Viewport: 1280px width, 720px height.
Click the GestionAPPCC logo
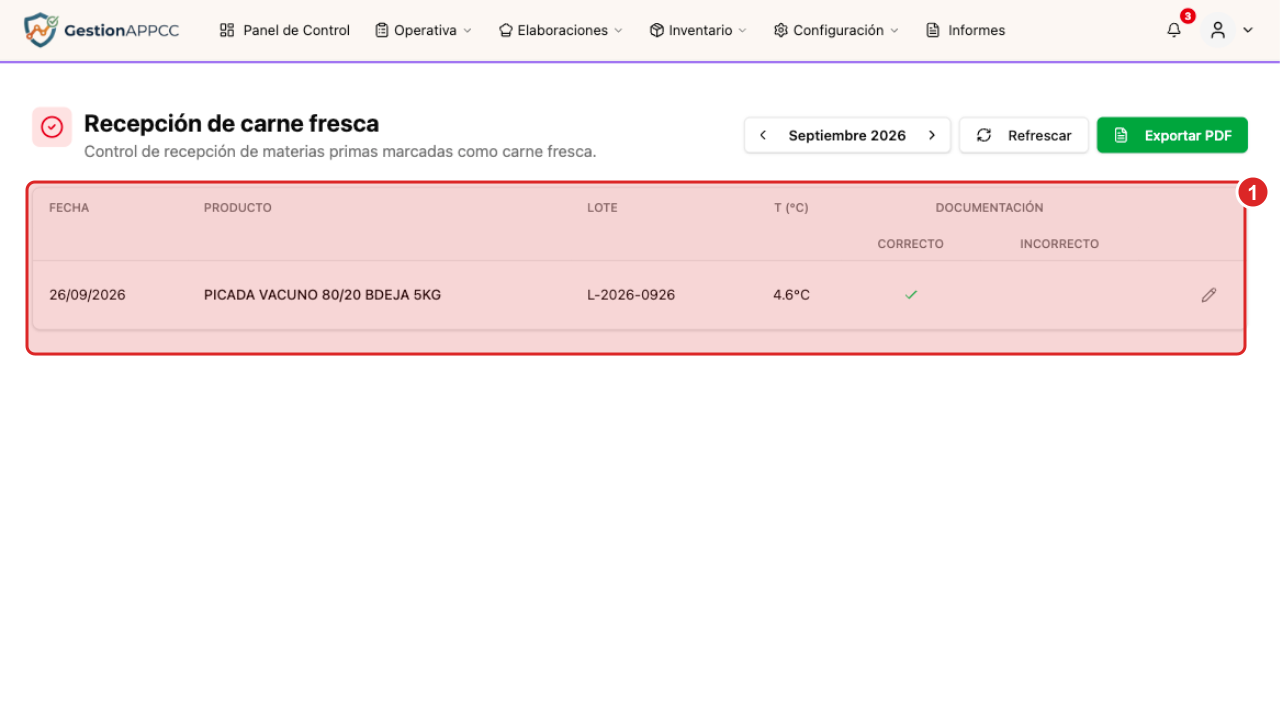[101, 30]
